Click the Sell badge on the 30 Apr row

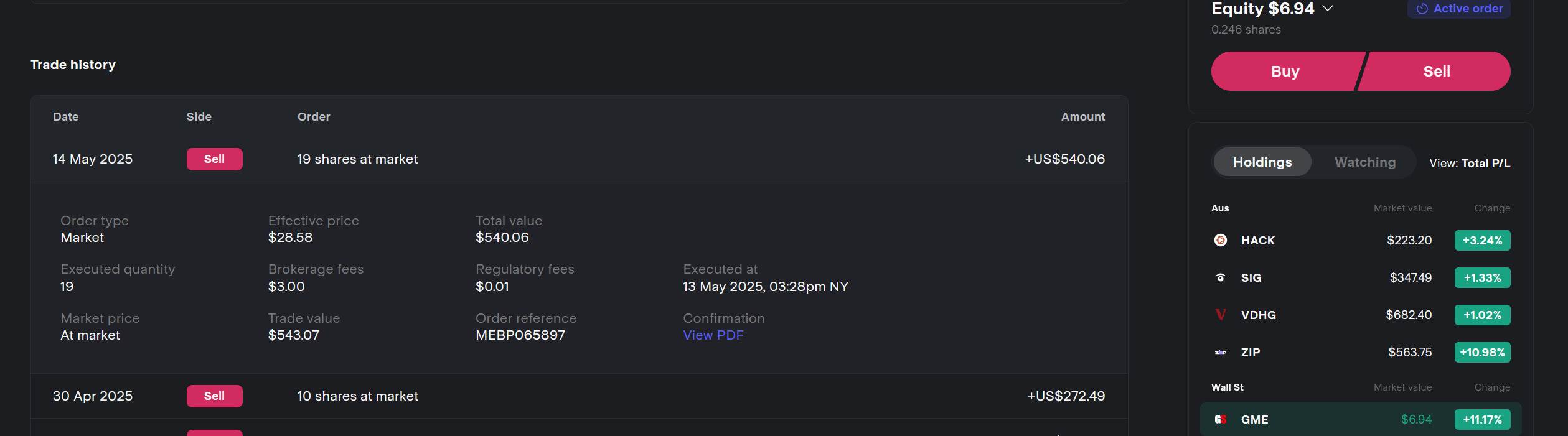[214, 396]
